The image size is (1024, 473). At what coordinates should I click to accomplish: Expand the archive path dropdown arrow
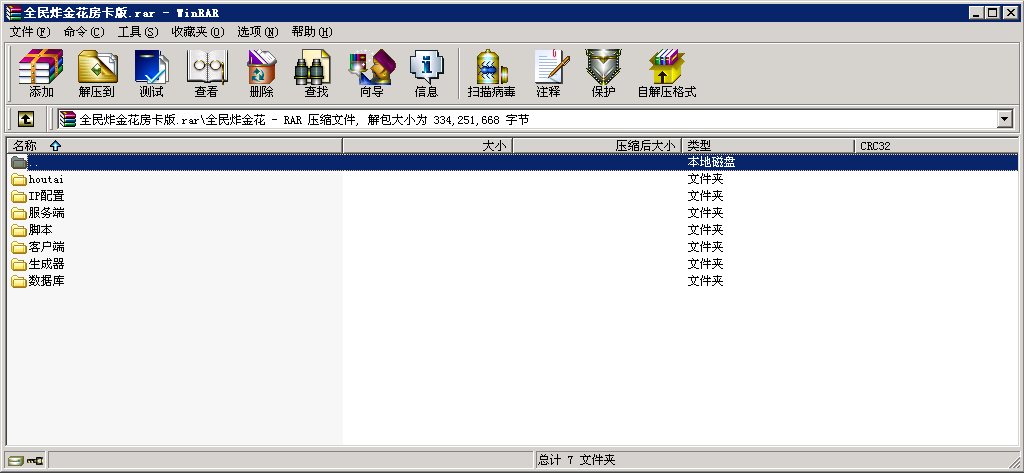[x=1005, y=119]
